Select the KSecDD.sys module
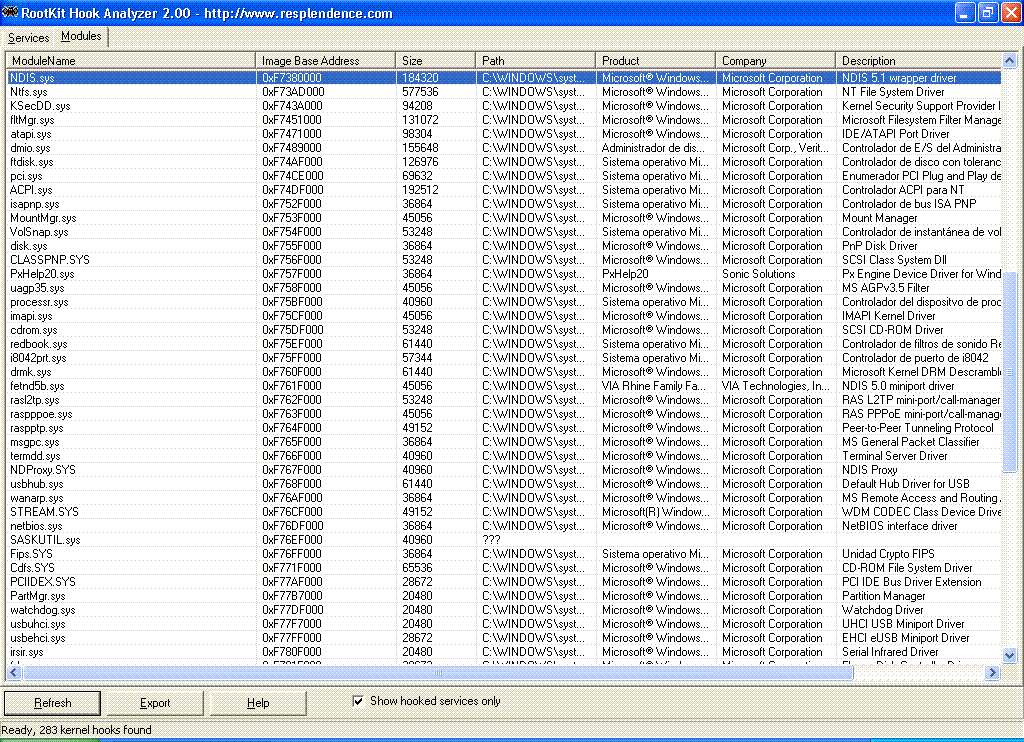The width and height of the screenshot is (1024, 742). coord(504,106)
